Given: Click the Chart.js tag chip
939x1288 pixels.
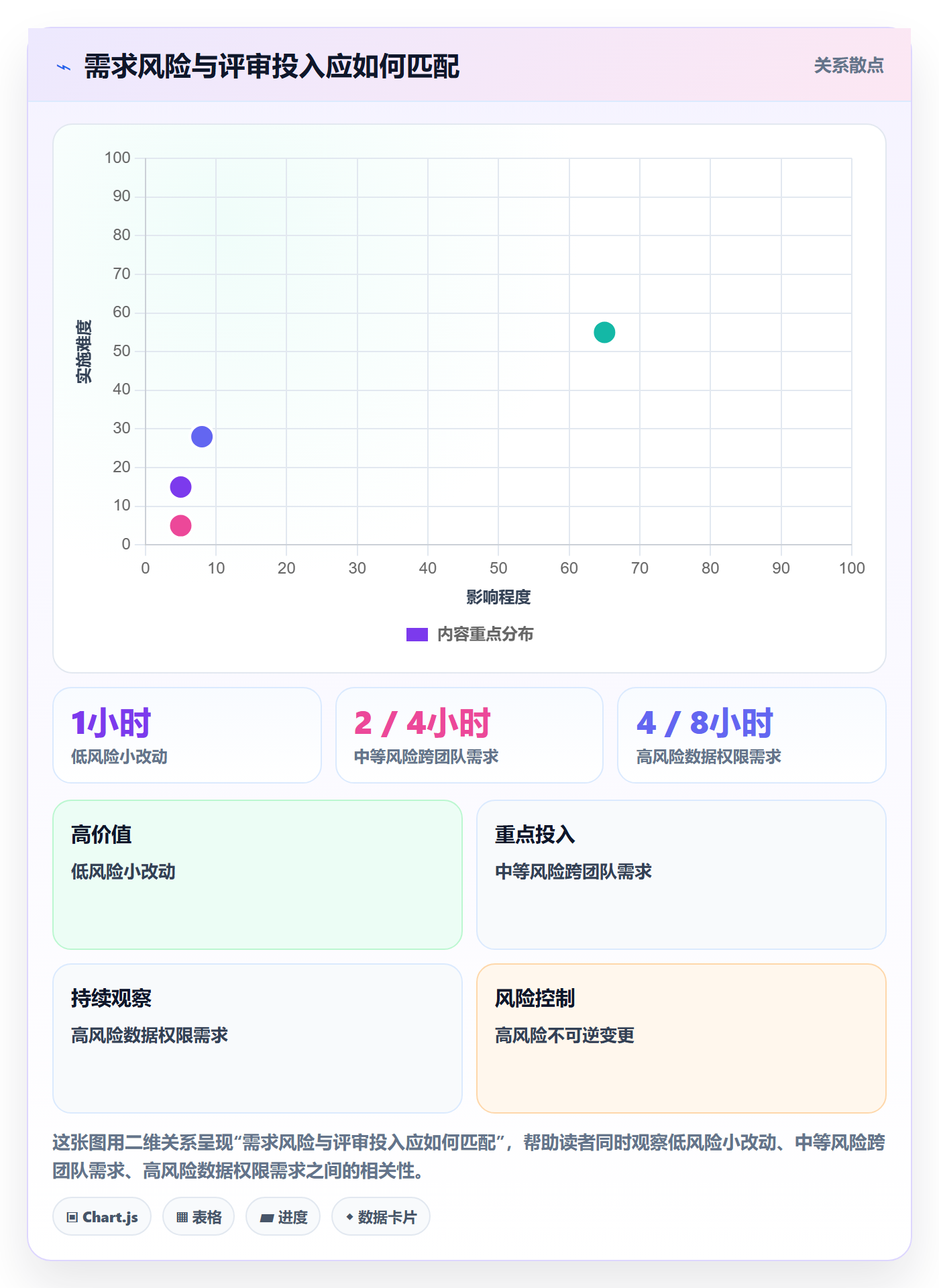Looking at the screenshot, I should [x=102, y=1217].
